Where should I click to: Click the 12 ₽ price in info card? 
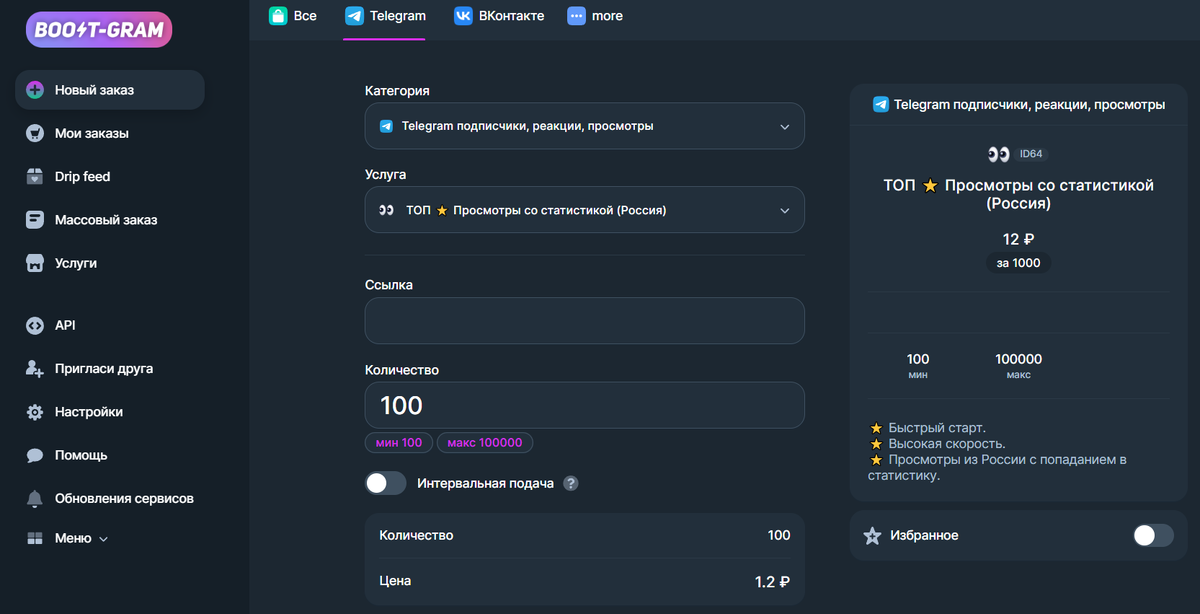click(1018, 239)
